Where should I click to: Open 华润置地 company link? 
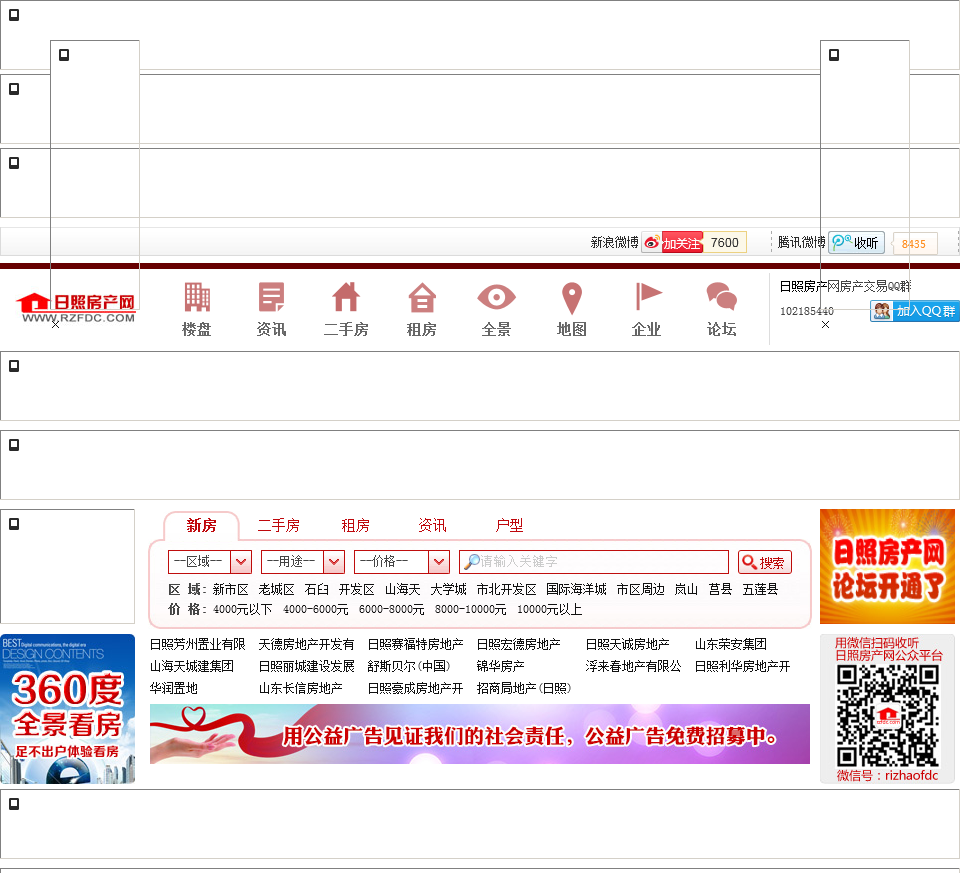(174, 688)
